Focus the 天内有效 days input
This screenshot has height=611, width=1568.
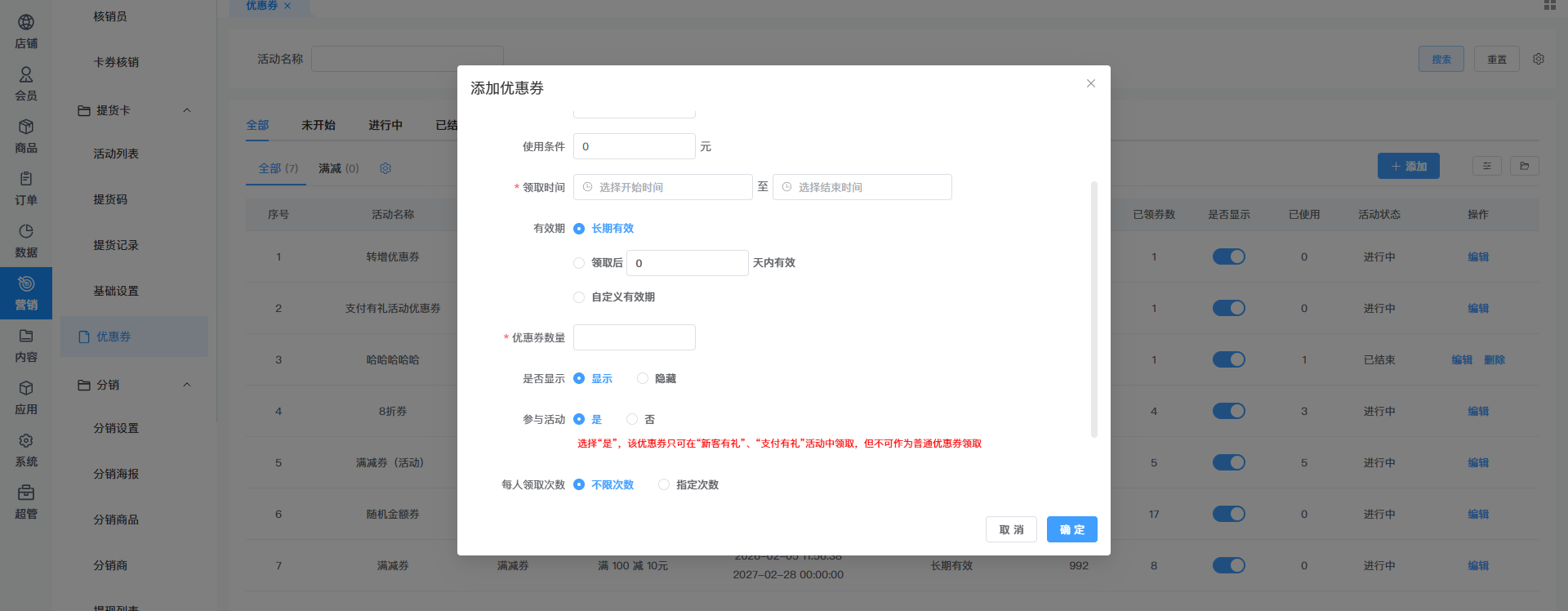(688, 263)
